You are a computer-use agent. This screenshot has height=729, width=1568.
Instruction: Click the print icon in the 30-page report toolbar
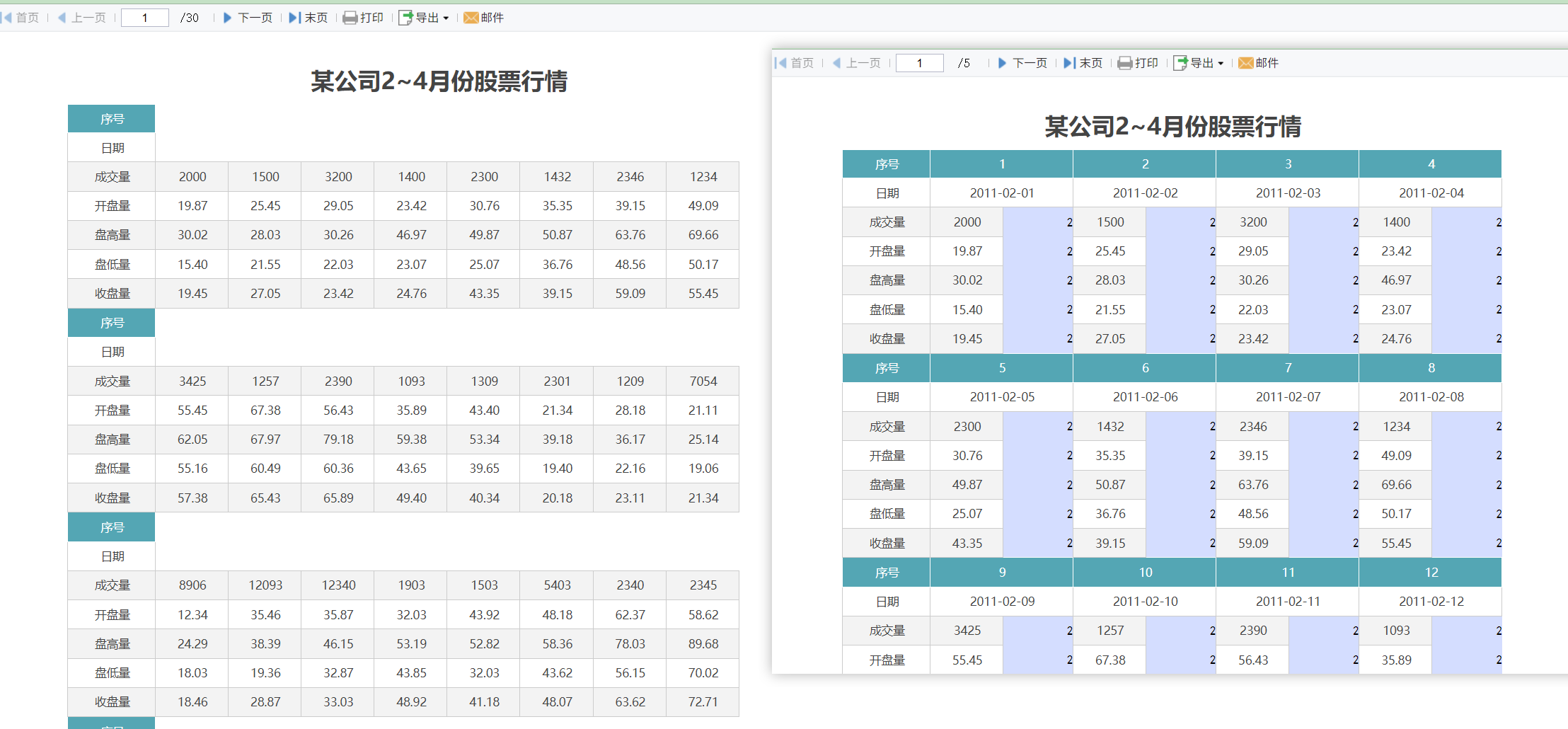pyautogui.click(x=350, y=18)
